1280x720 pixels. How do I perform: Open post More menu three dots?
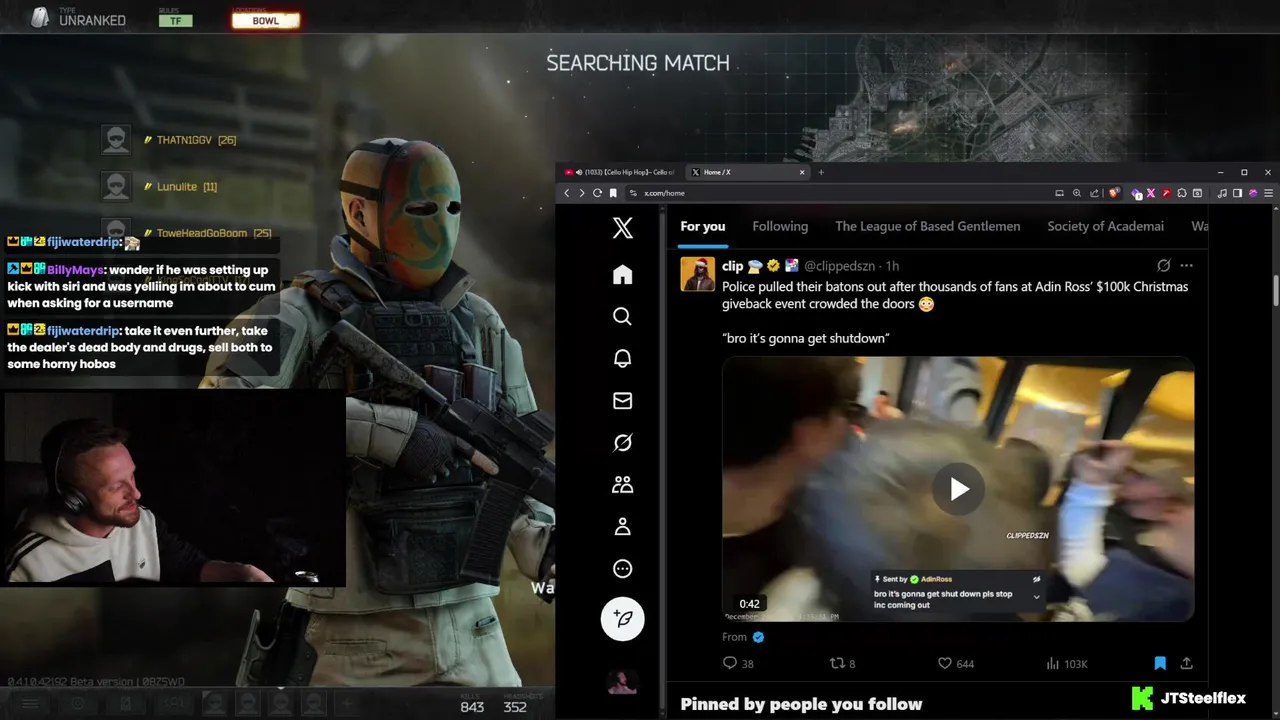coord(1186,266)
